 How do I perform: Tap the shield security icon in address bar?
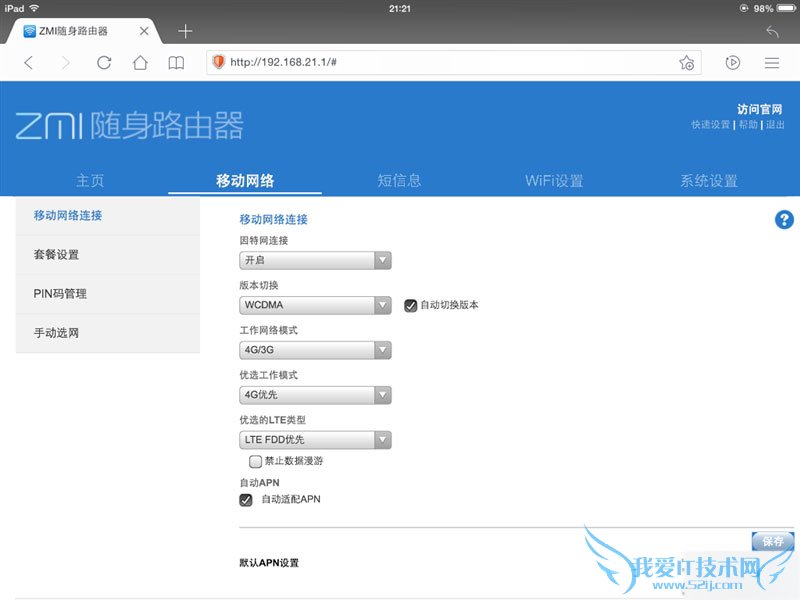point(219,62)
